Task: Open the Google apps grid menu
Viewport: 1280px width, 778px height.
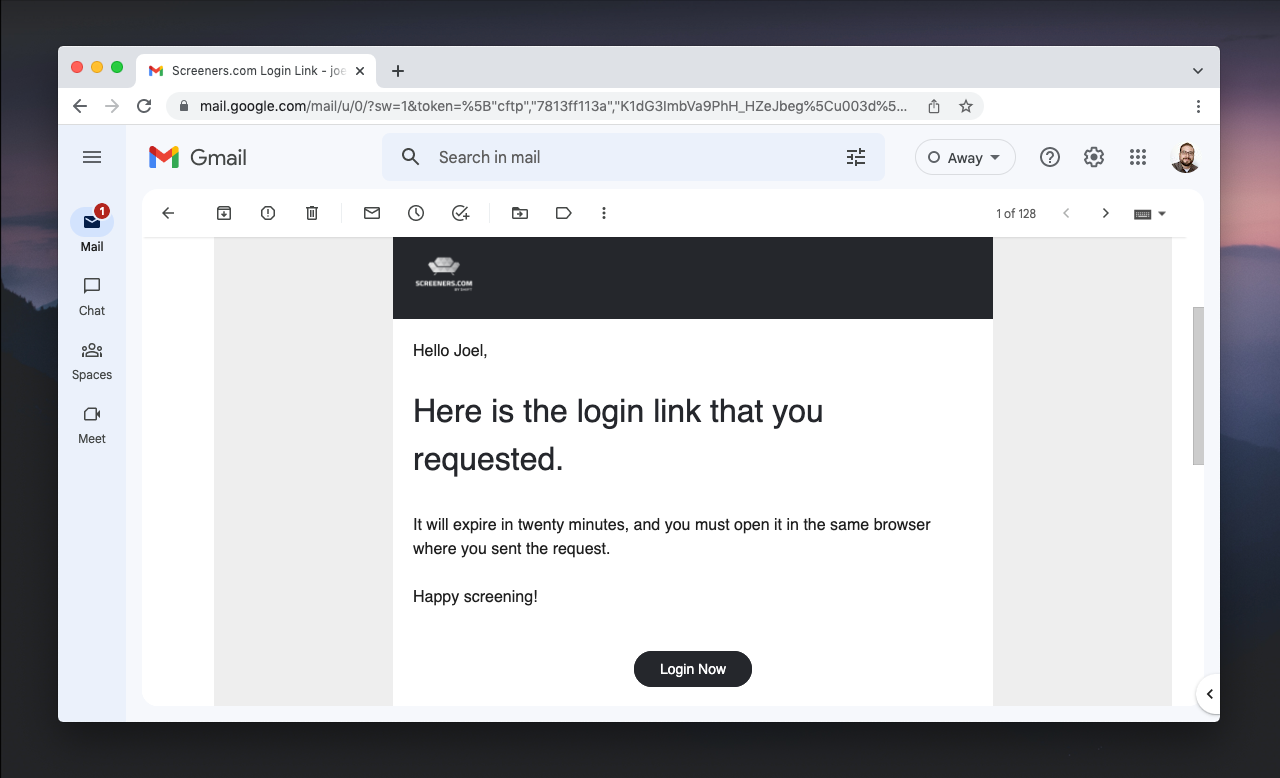Action: pyautogui.click(x=1137, y=157)
